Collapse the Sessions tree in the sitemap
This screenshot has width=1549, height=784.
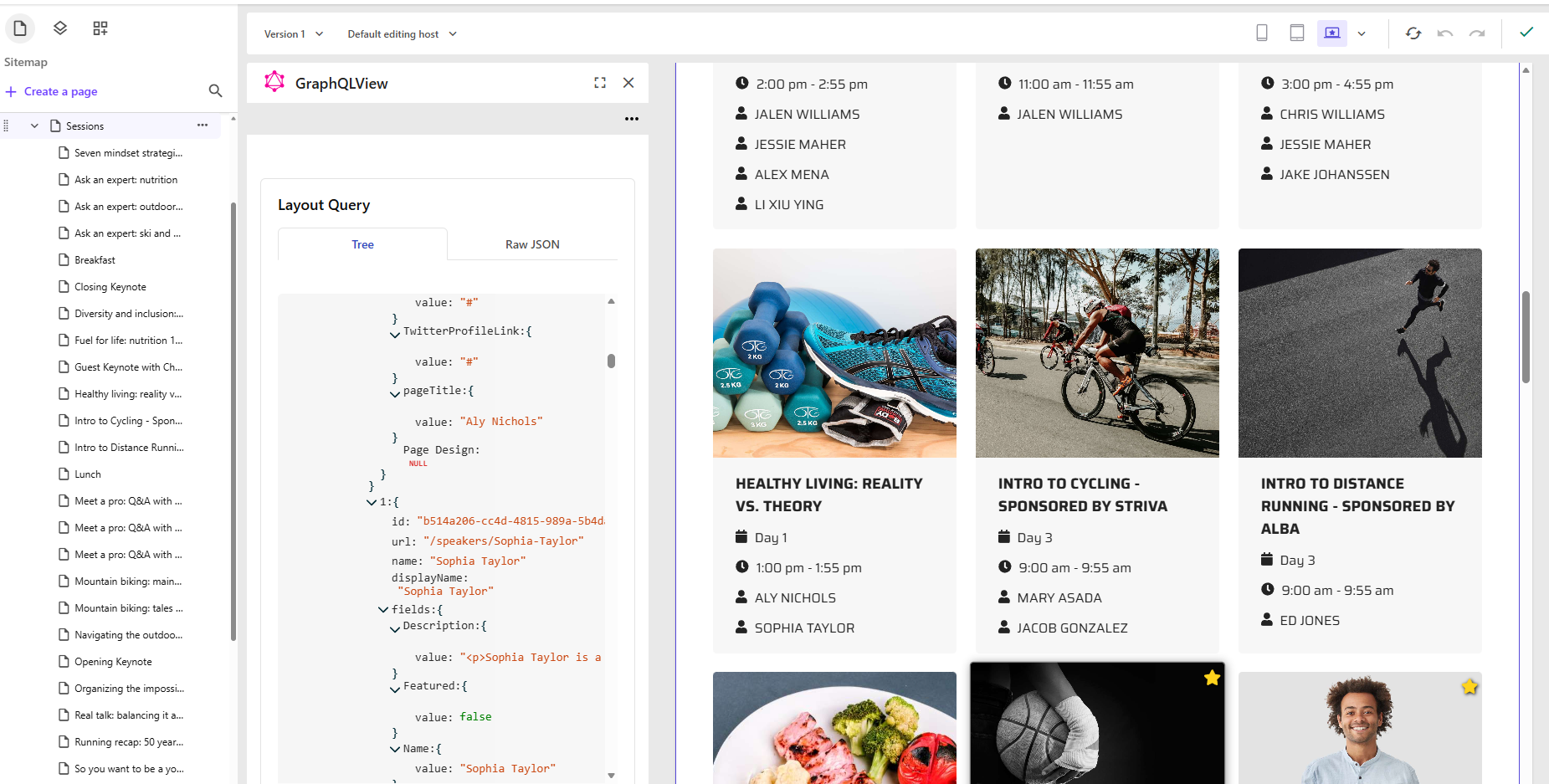34,125
